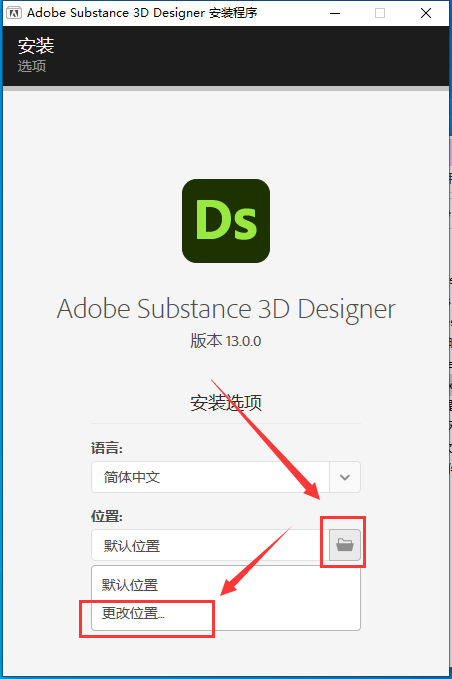Open the language dropdown arrow
452x679 pixels.
pyautogui.click(x=345, y=477)
